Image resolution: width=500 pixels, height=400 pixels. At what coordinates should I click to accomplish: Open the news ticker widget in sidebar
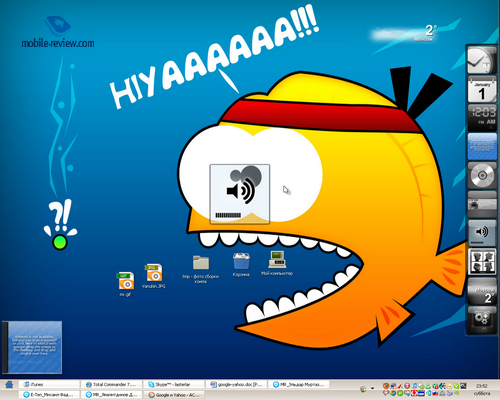(x=482, y=204)
